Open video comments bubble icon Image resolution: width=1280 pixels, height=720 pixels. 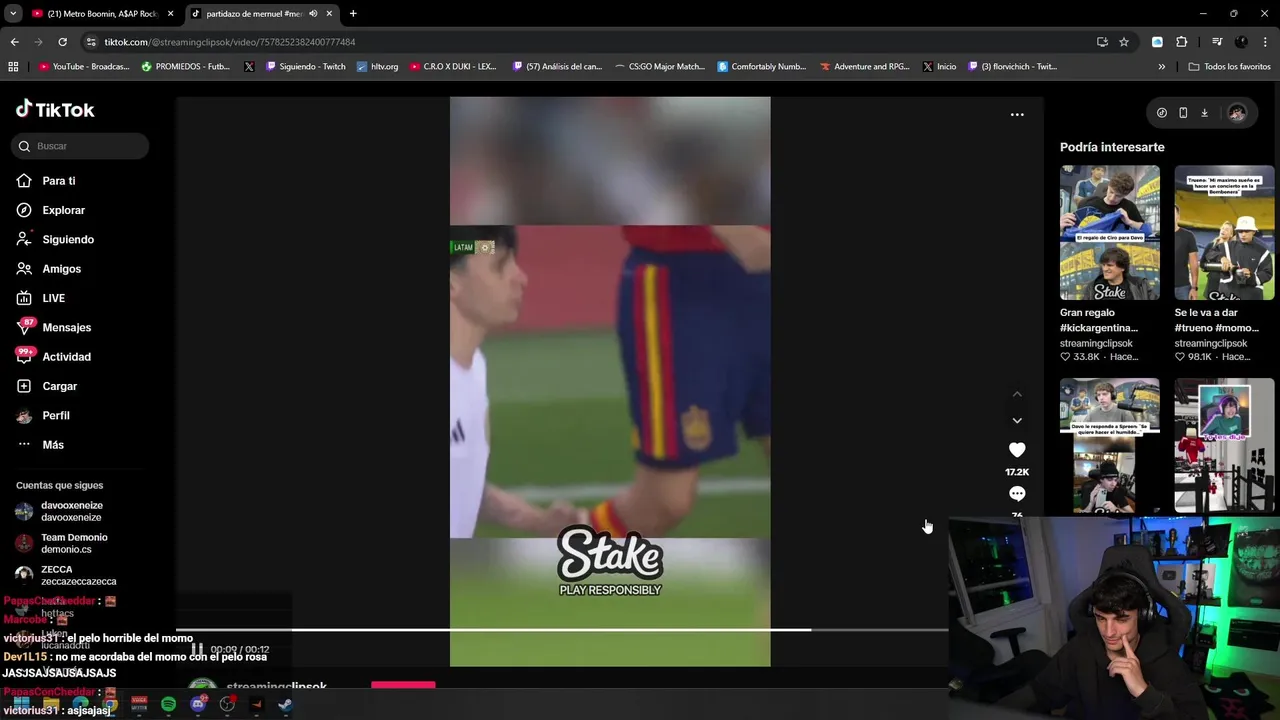[x=1017, y=494]
